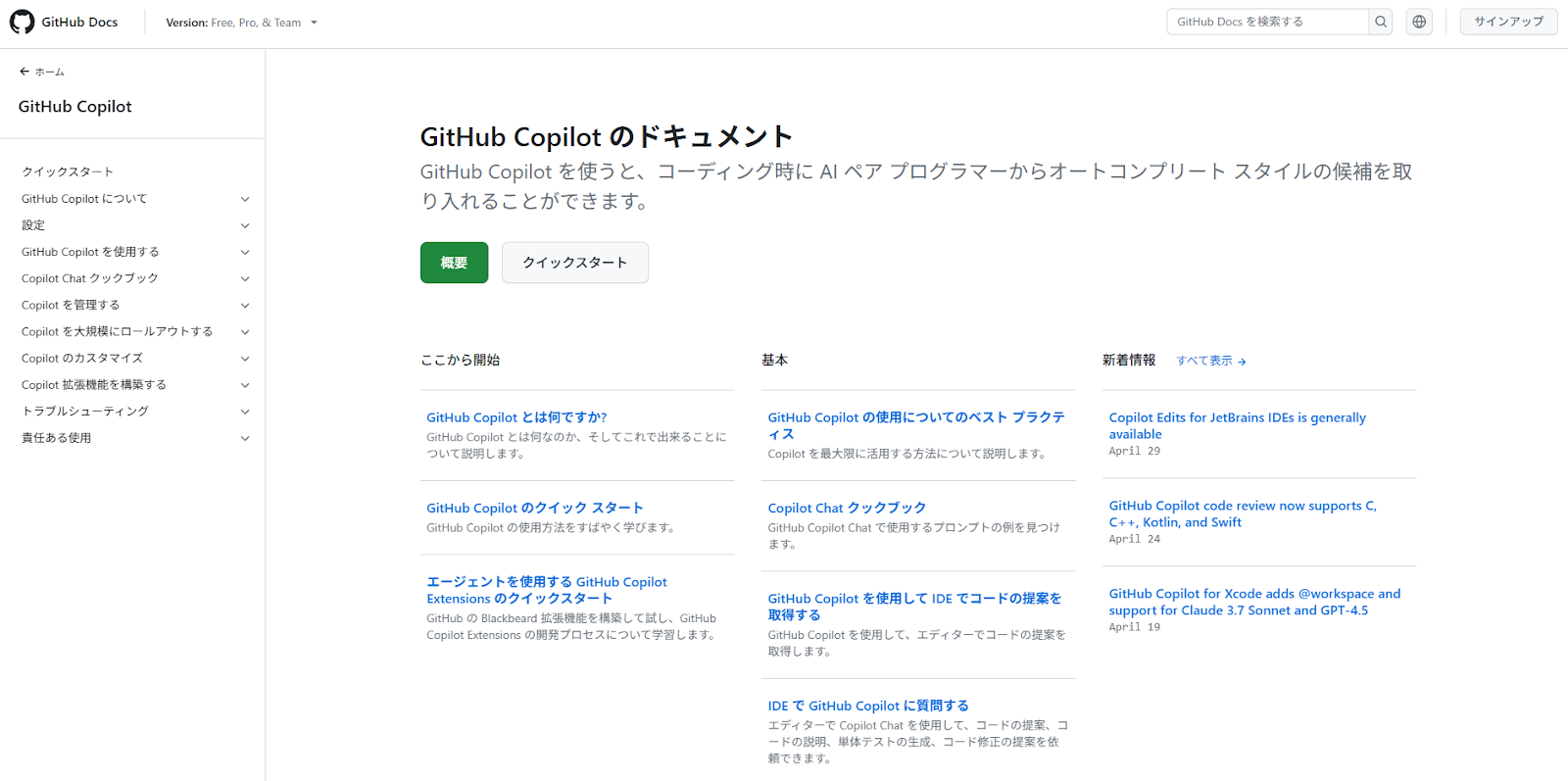
Task: Expand the Copilot のカスタマイズ chevron
Action: tap(245, 358)
